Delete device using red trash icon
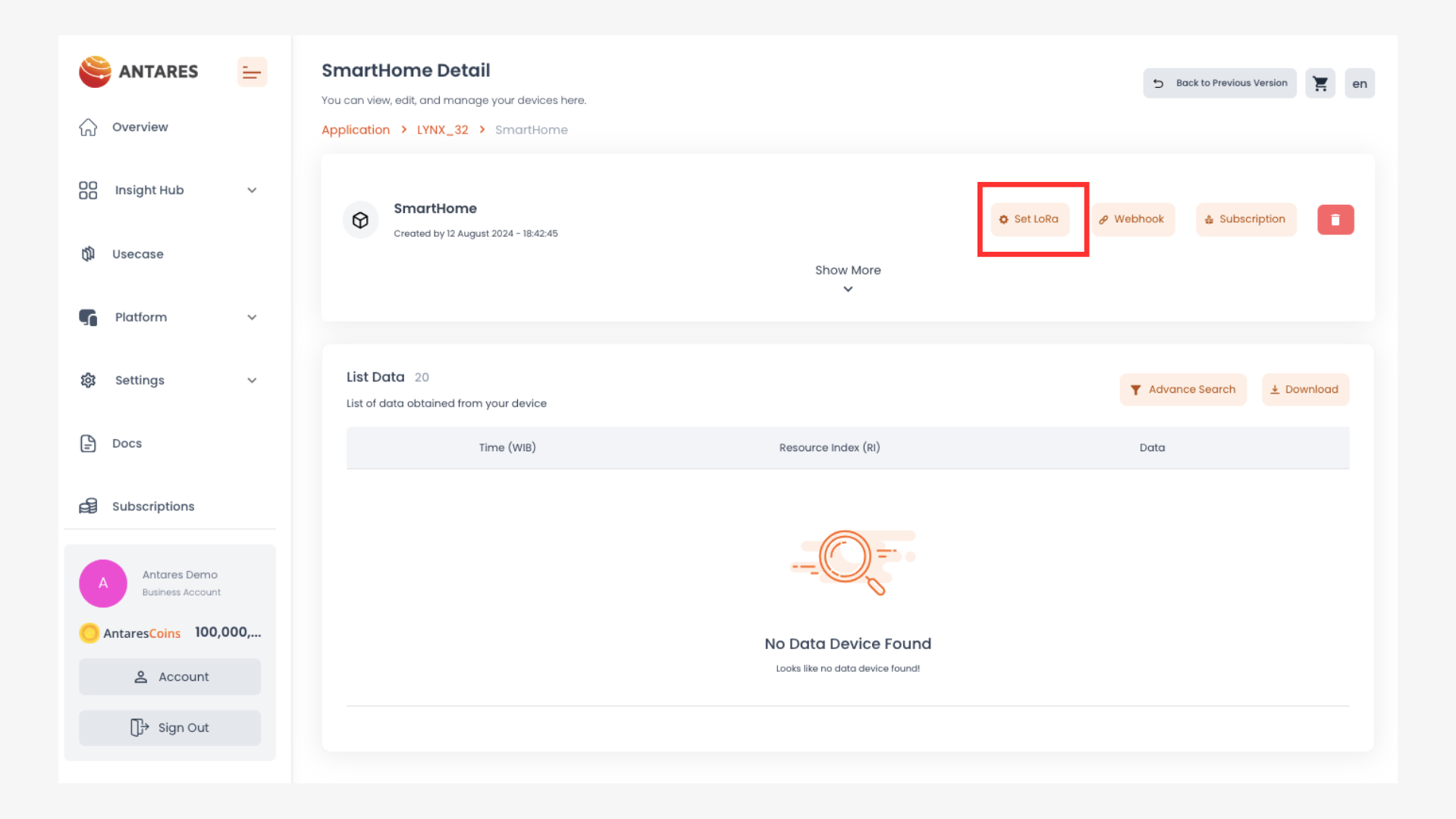 1335,220
